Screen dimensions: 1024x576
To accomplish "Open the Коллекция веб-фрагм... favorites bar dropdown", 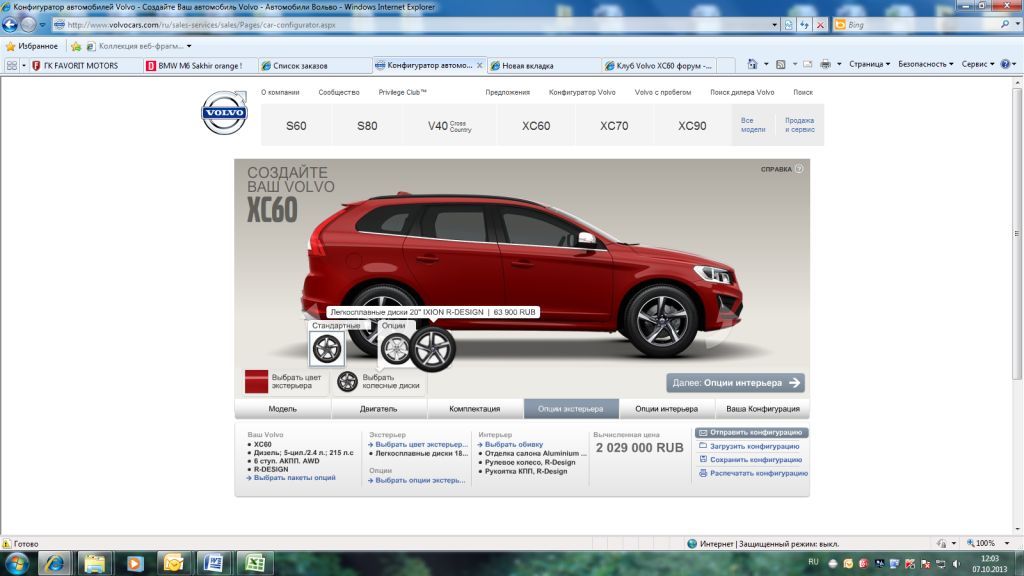I will 139,46.
